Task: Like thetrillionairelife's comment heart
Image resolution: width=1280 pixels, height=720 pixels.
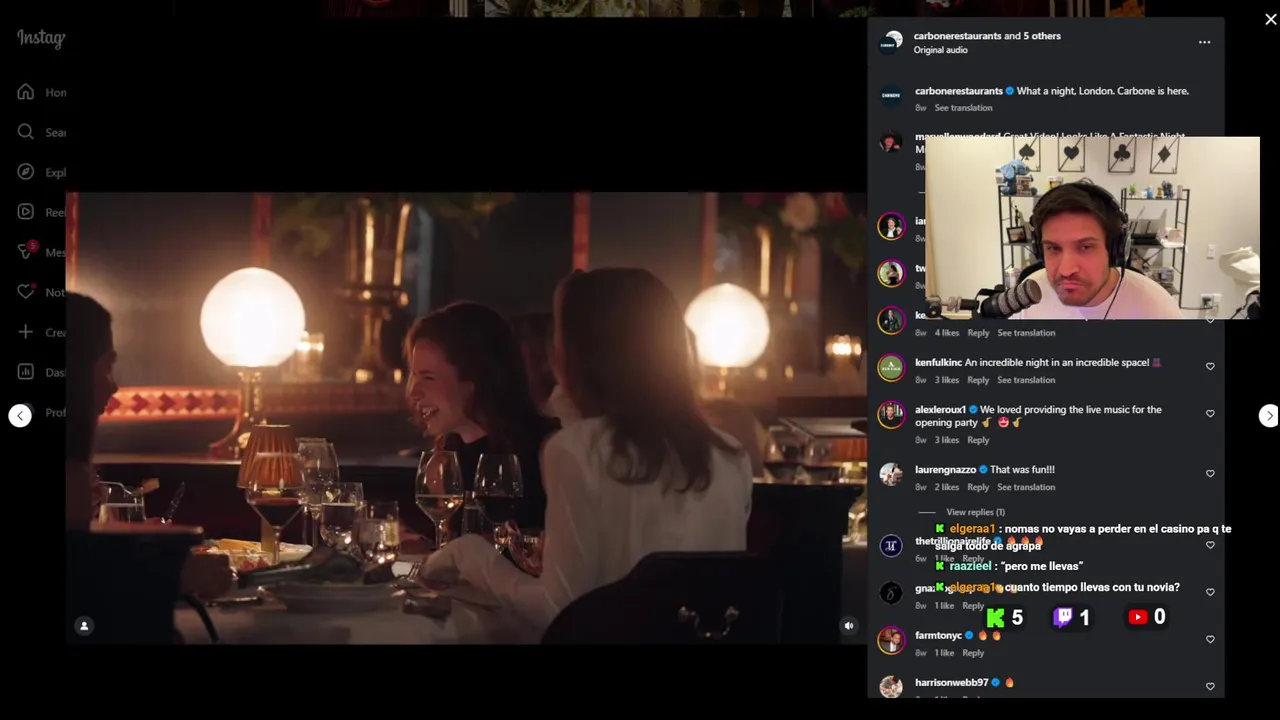Action: pyautogui.click(x=1210, y=545)
